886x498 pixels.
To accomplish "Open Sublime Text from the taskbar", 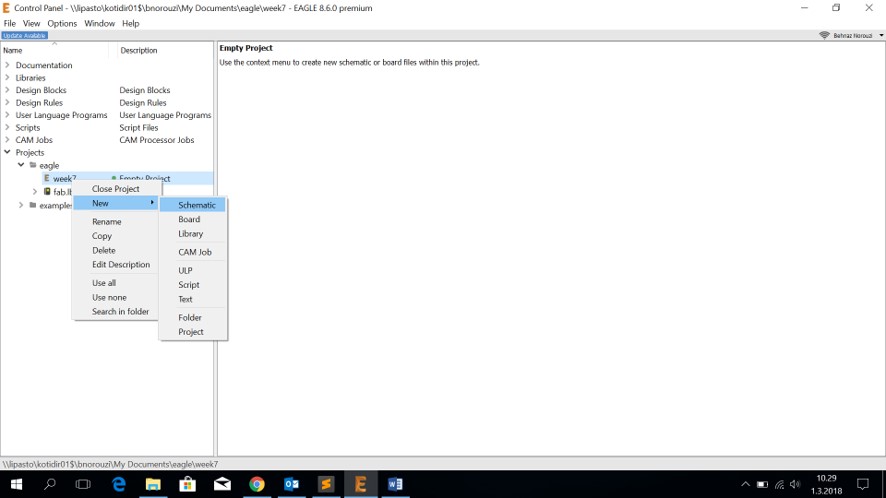I will [326, 484].
